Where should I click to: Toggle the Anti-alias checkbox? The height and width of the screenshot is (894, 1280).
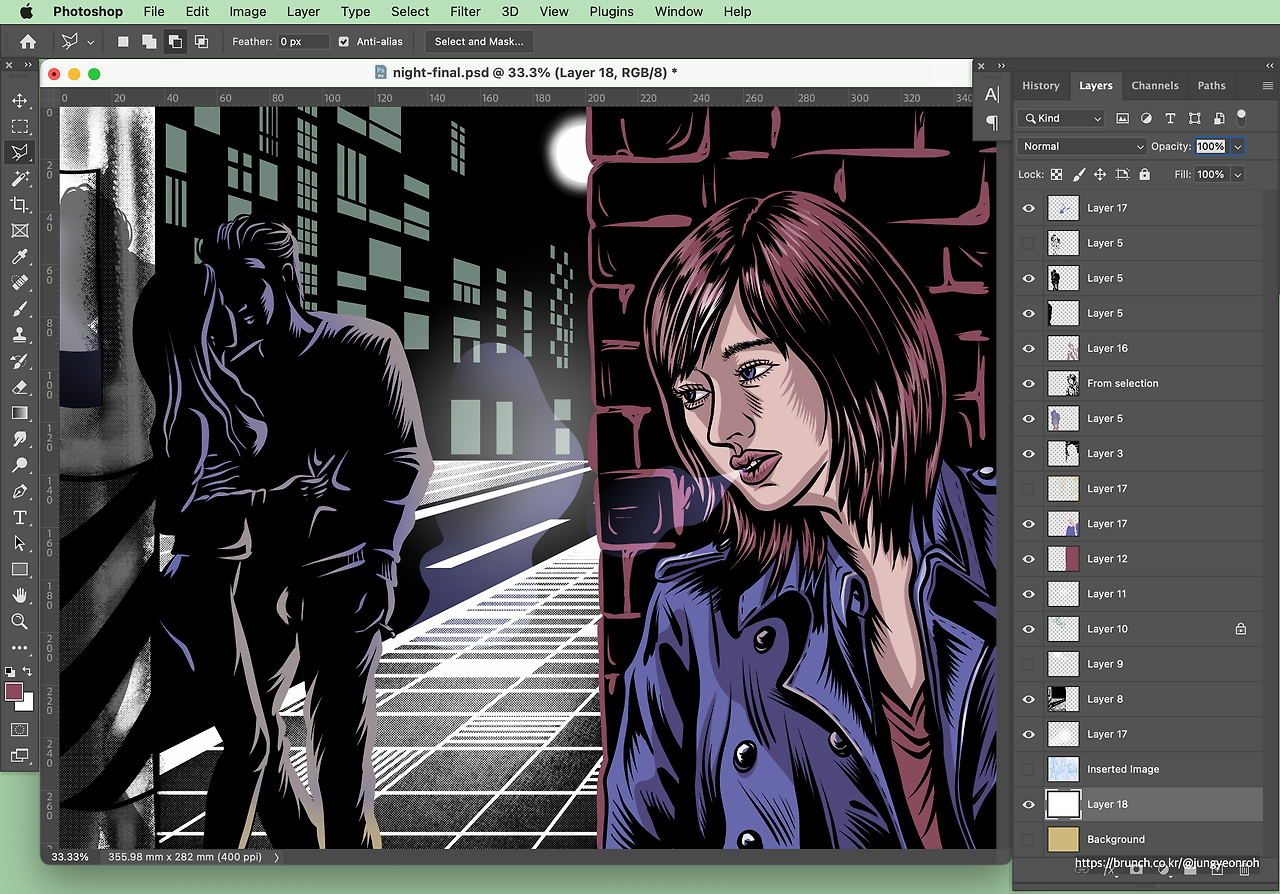[x=344, y=42]
